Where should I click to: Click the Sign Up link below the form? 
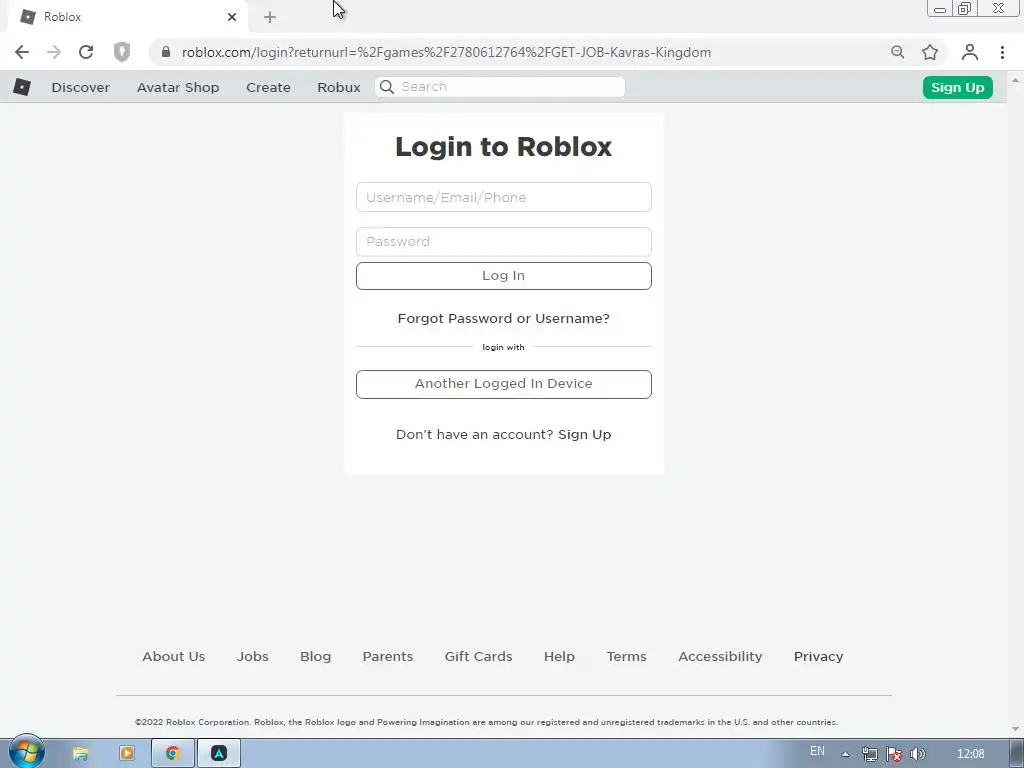tap(584, 435)
